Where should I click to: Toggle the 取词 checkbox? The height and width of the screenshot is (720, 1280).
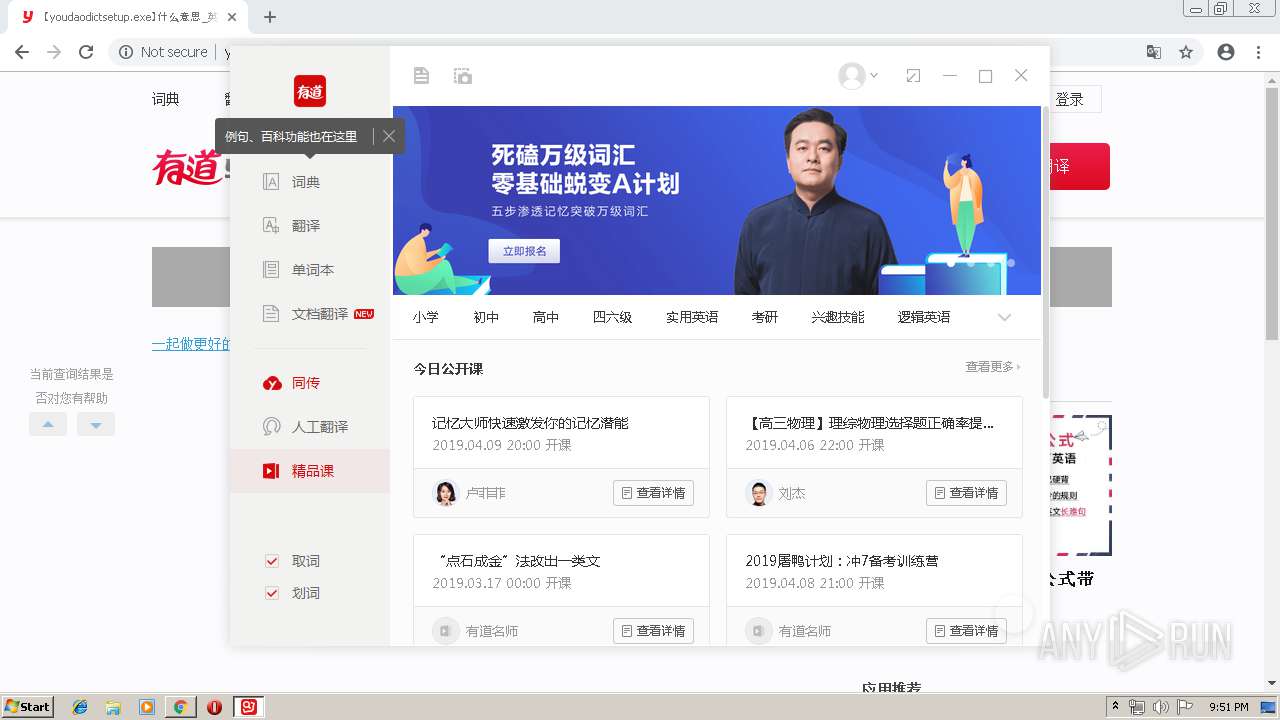(x=271, y=561)
